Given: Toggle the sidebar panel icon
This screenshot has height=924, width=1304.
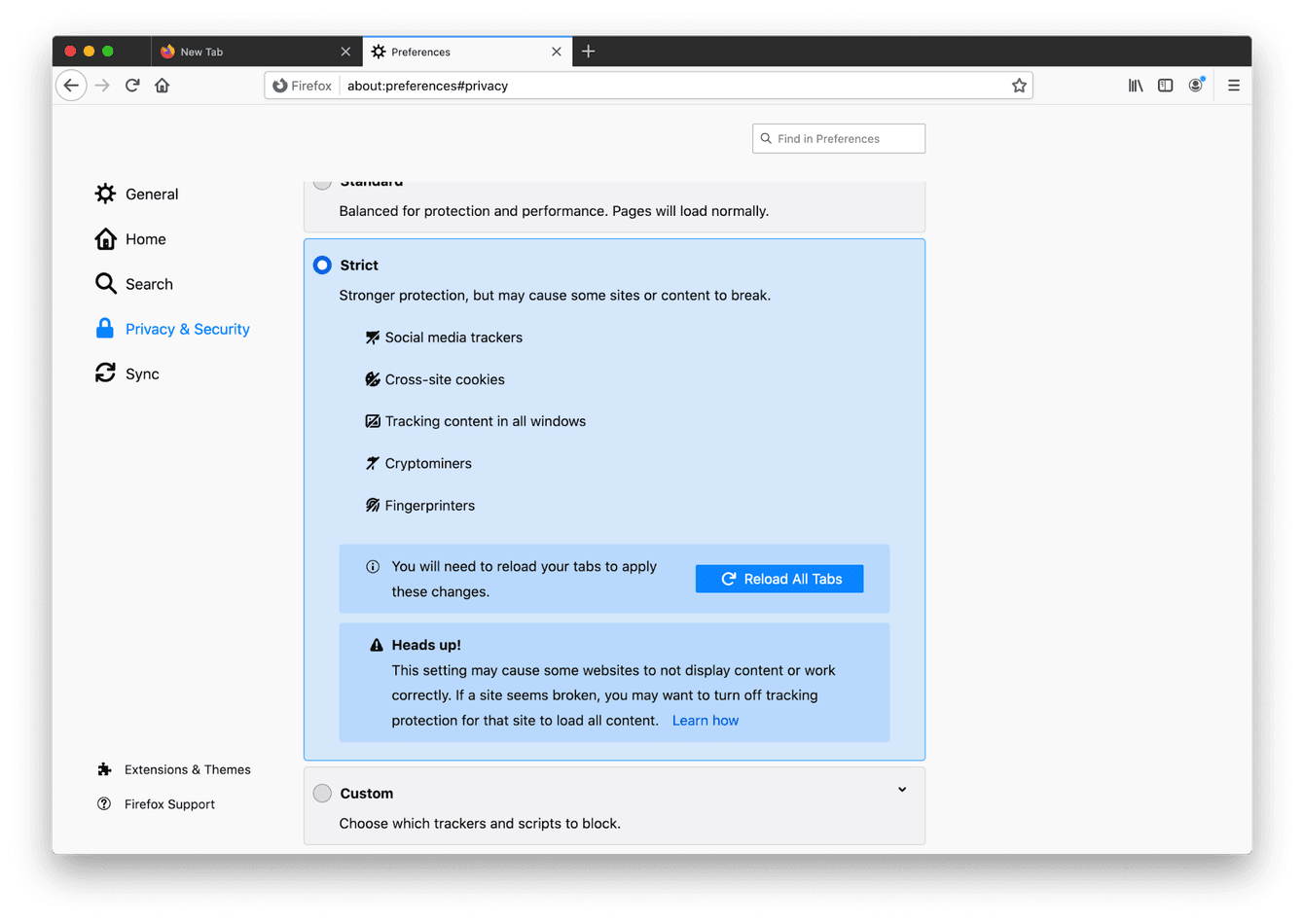Looking at the screenshot, I should click(x=1165, y=86).
